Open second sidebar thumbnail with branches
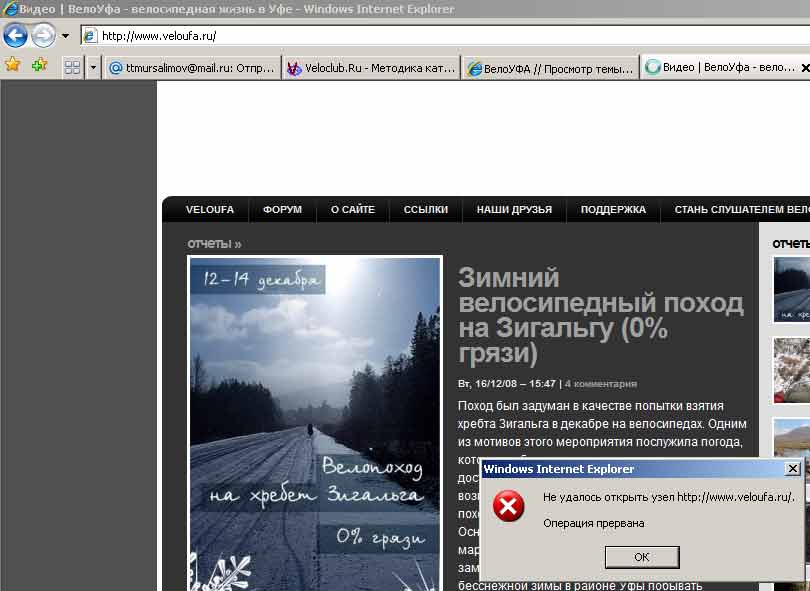Image resolution: width=810 pixels, height=591 pixels. pyautogui.click(x=792, y=370)
